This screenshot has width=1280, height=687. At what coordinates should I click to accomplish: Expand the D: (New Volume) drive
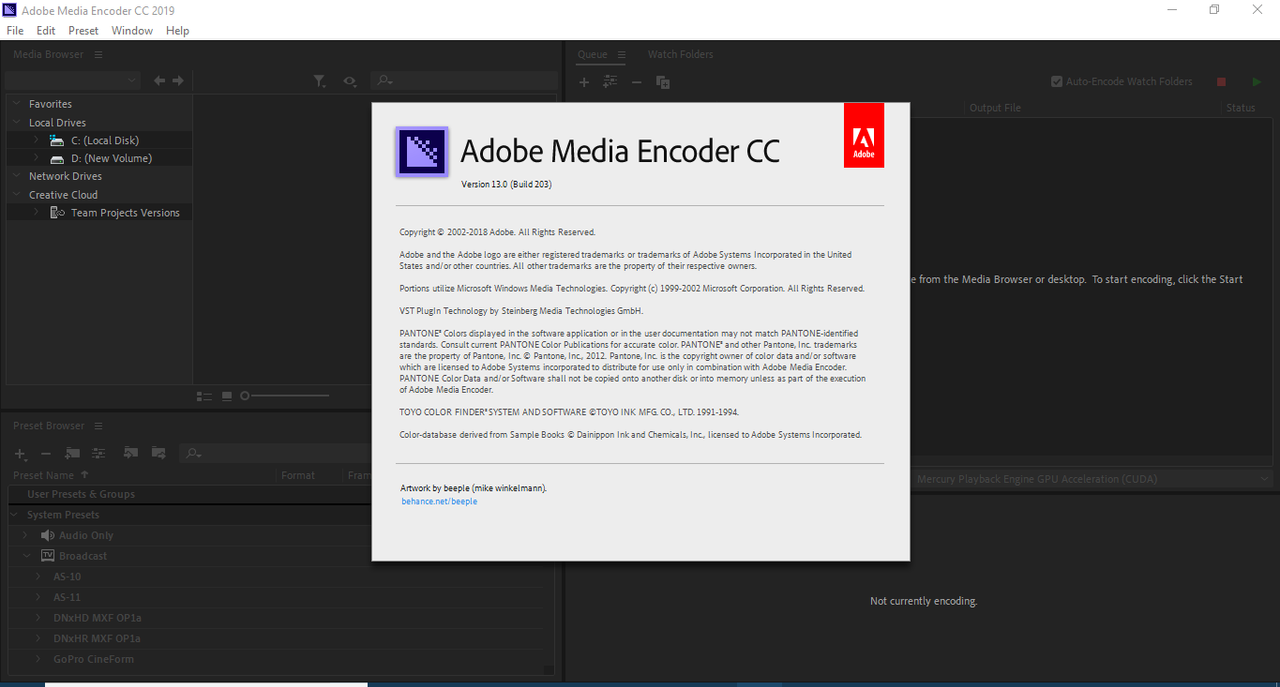[x=37, y=158]
